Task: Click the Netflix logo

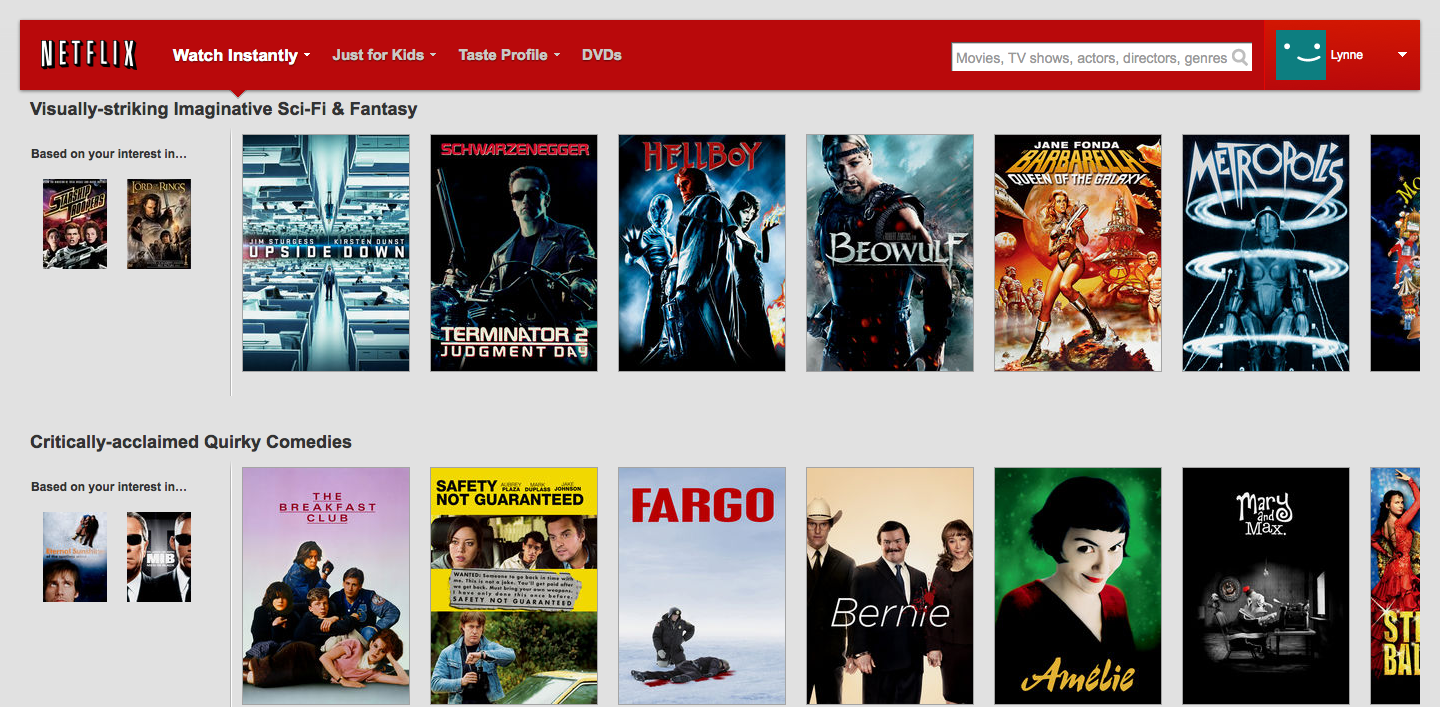Action: (88, 54)
